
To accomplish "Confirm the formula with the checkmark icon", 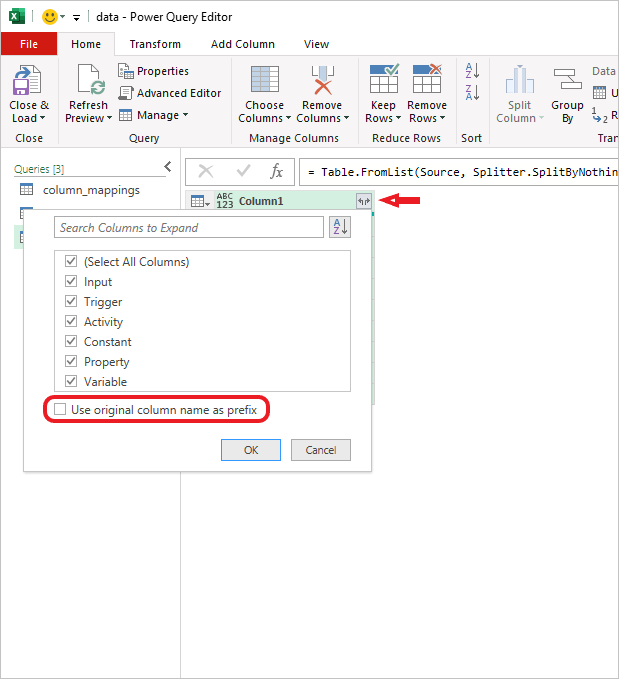I will pos(243,171).
